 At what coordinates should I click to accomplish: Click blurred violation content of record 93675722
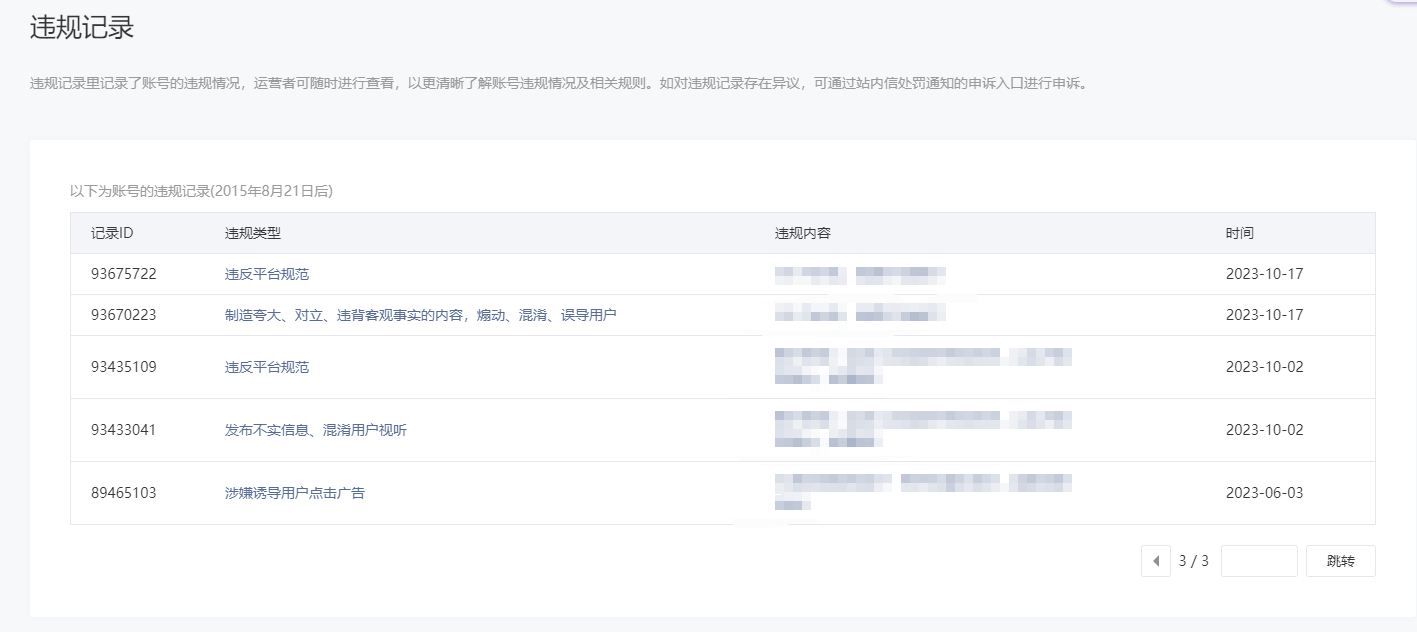click(x=860, y=274)
